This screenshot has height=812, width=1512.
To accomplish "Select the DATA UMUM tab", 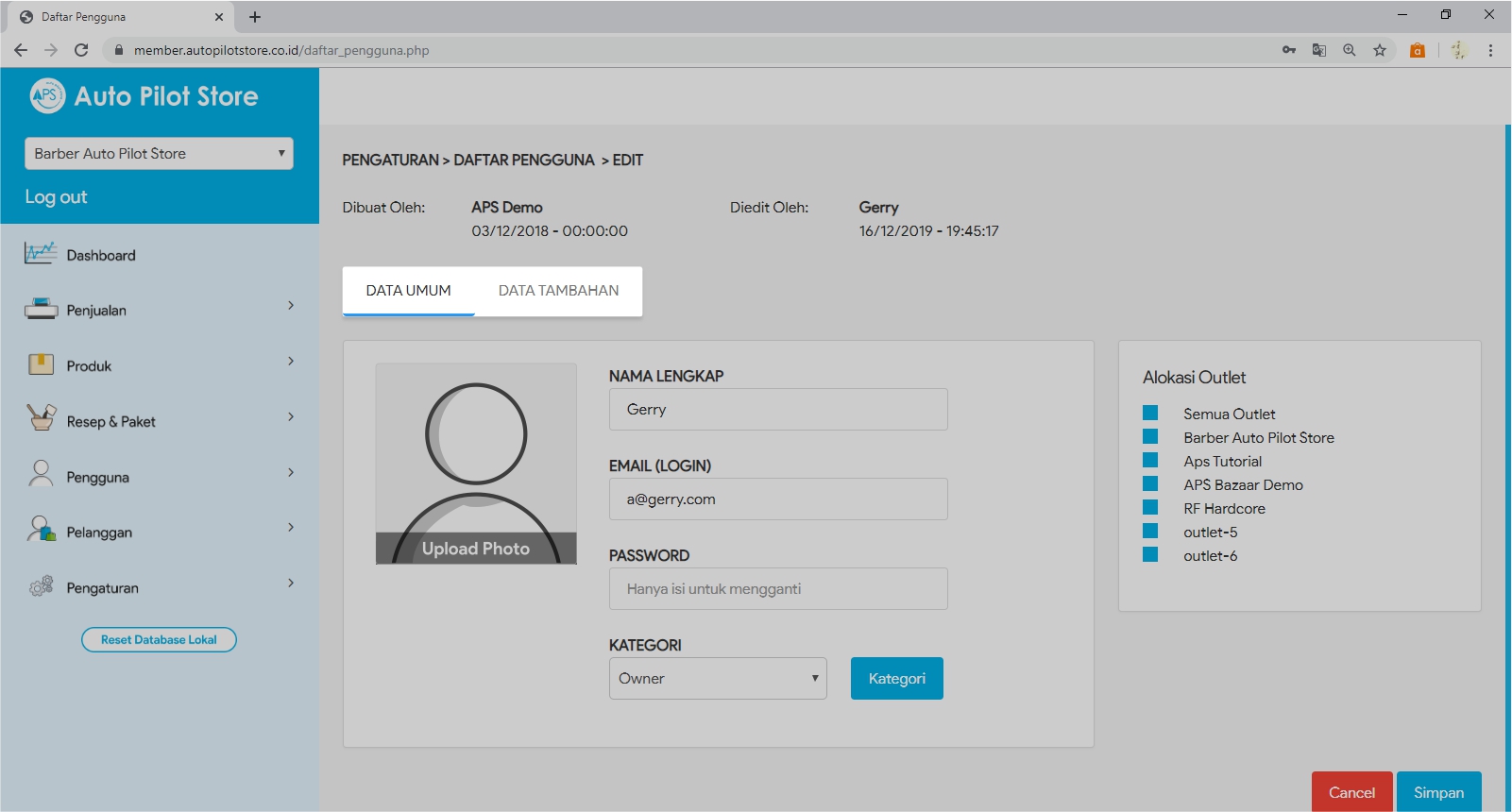I will [x=408, y=291].
